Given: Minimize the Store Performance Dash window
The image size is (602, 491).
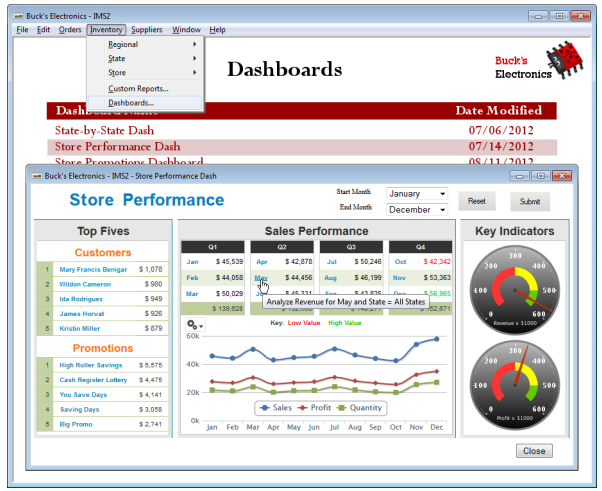Looking at the screenshot, I should (x=520, y=176).
